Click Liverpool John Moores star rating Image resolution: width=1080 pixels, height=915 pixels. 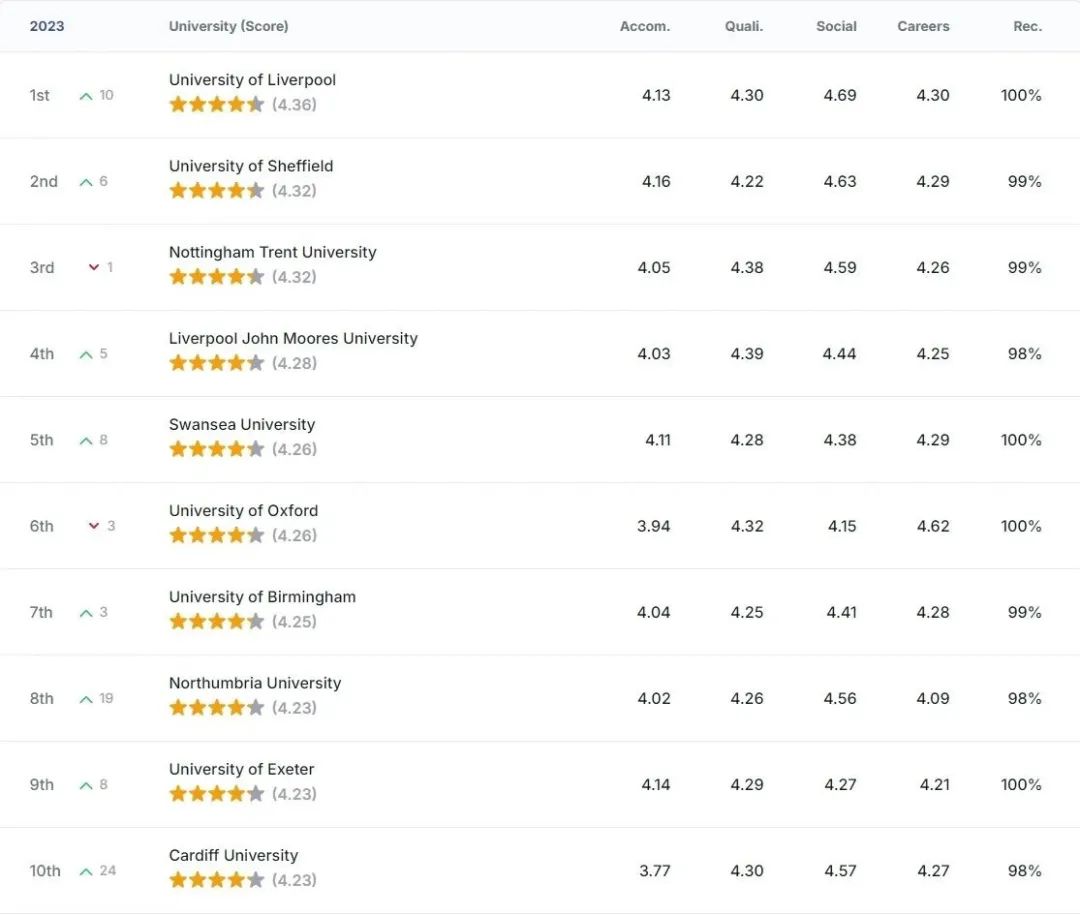point(216,362)
